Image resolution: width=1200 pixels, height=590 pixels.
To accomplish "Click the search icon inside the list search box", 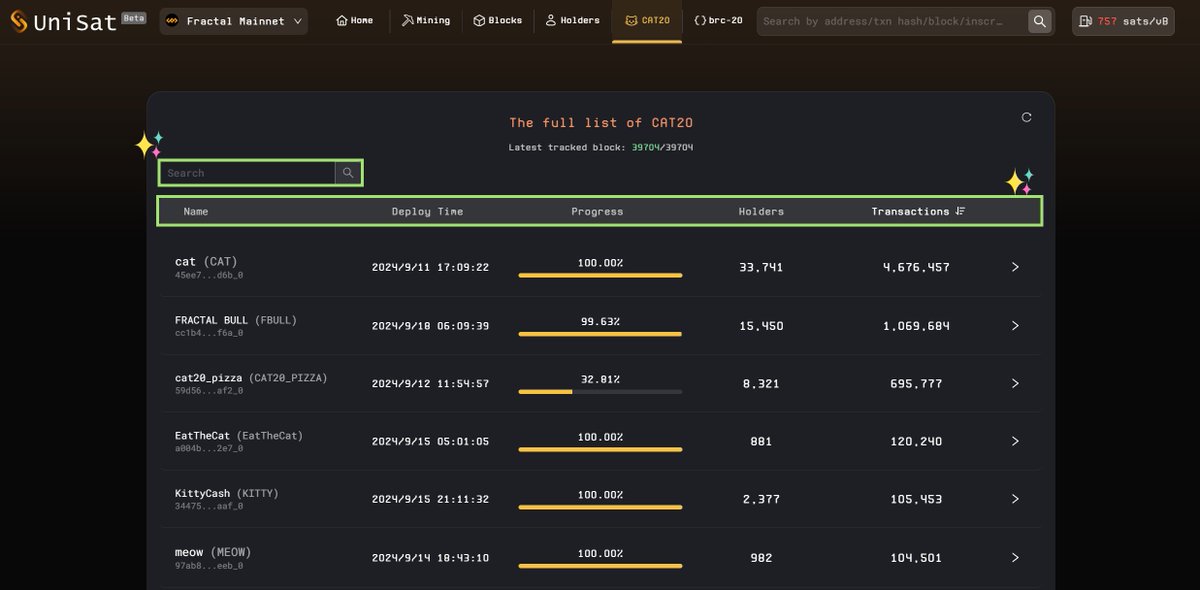I will (348, 172).
